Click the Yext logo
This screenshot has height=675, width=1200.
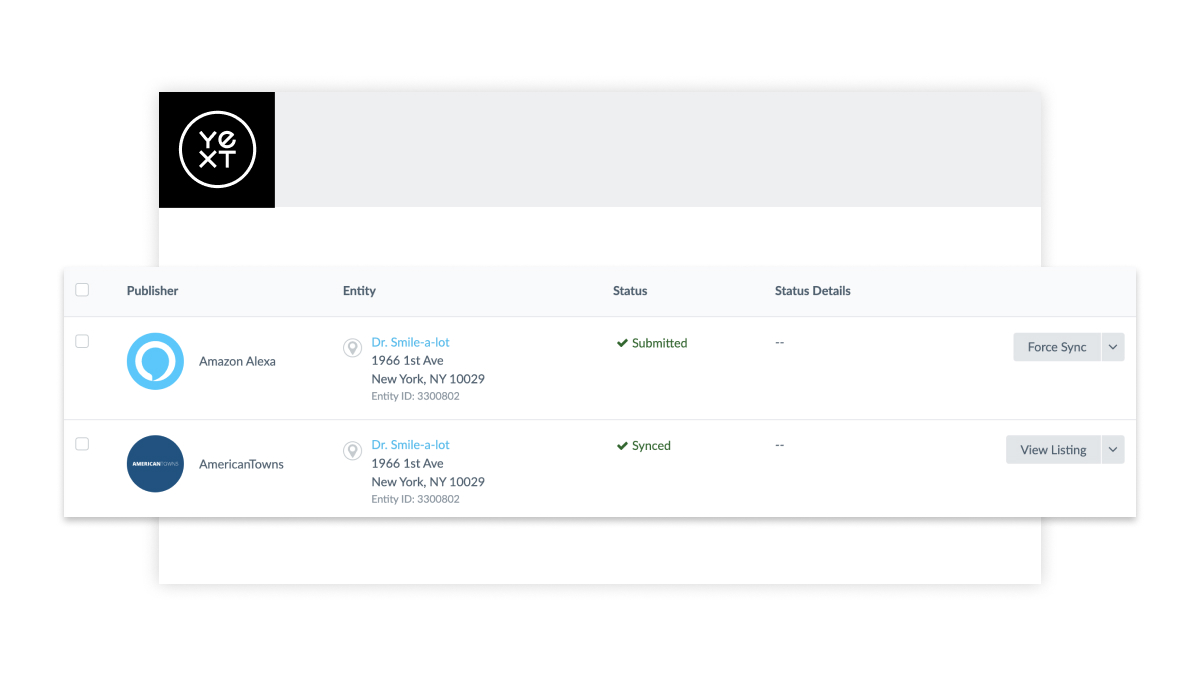click(x=217, y=150)
